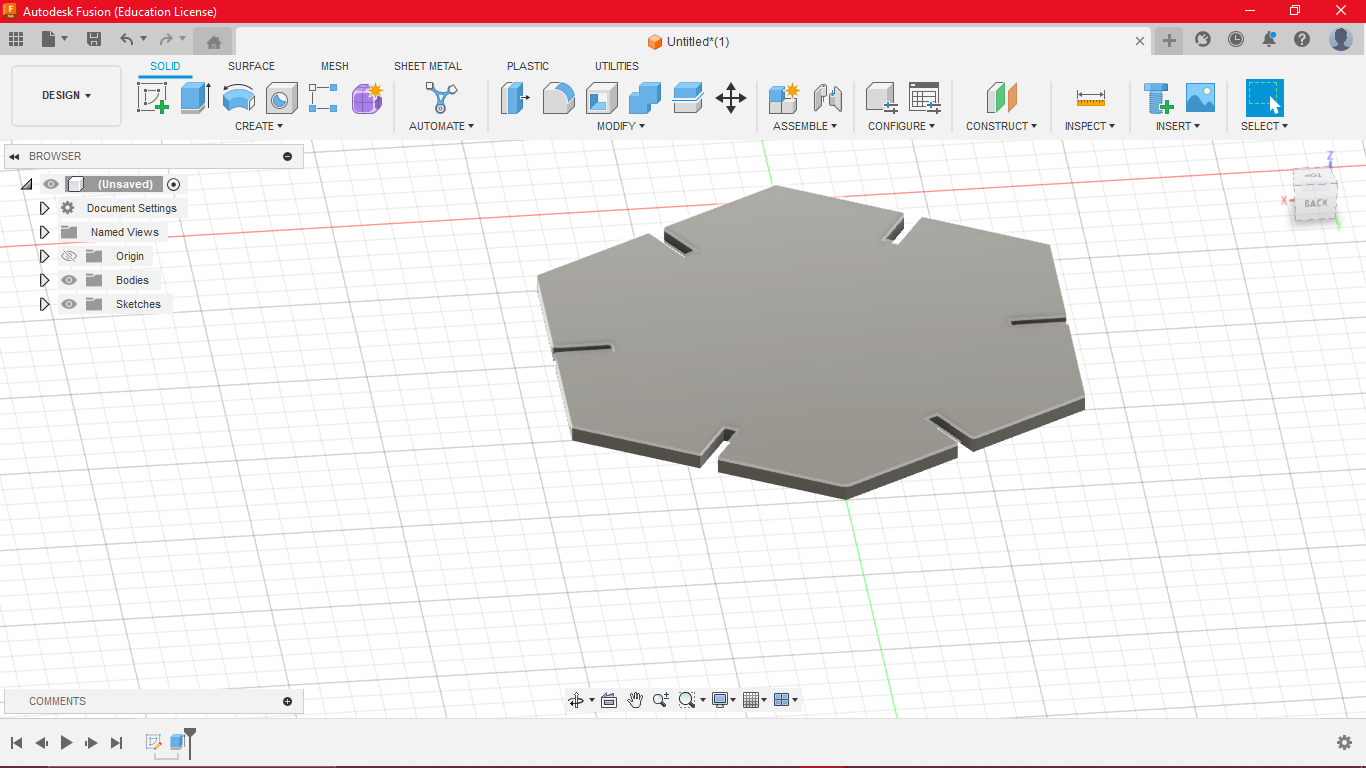Select the Hole tool

tap(281, 98)
